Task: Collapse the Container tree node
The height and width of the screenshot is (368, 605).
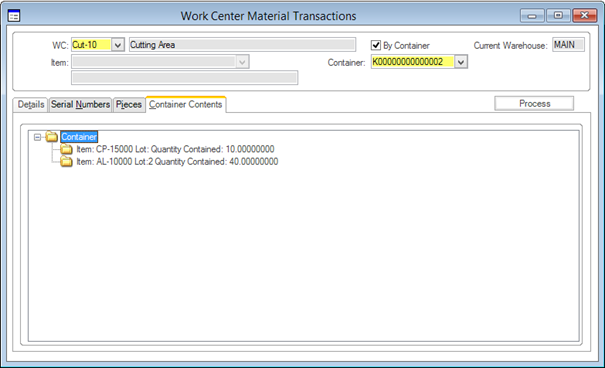Action: pyautogui.click(x=37, y=137)
